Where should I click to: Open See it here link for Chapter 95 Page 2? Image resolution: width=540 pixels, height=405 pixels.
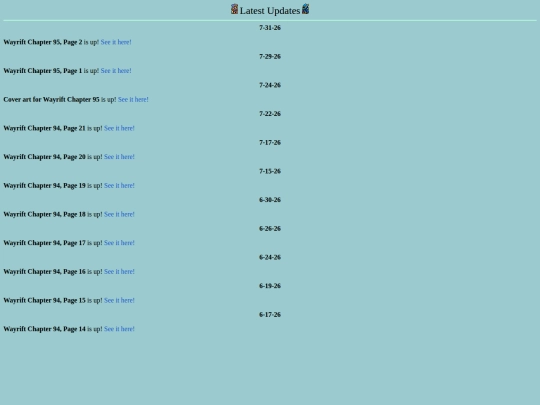click(x=116, y=42)
